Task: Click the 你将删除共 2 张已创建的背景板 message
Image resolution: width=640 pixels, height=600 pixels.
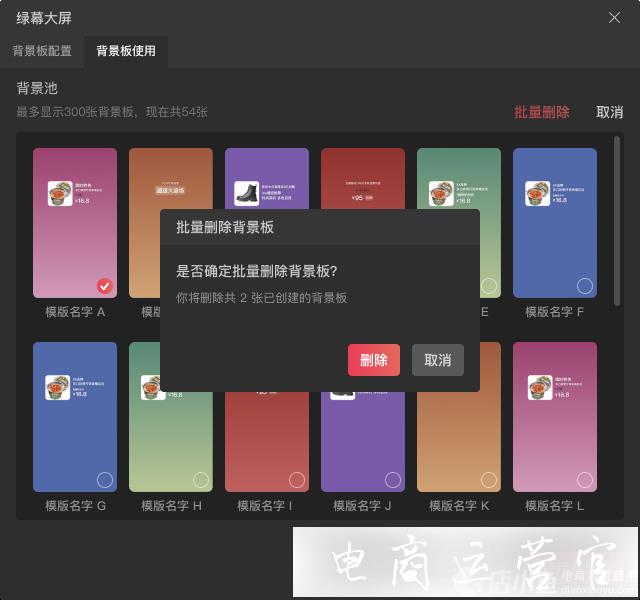Action: pos(262,298)
